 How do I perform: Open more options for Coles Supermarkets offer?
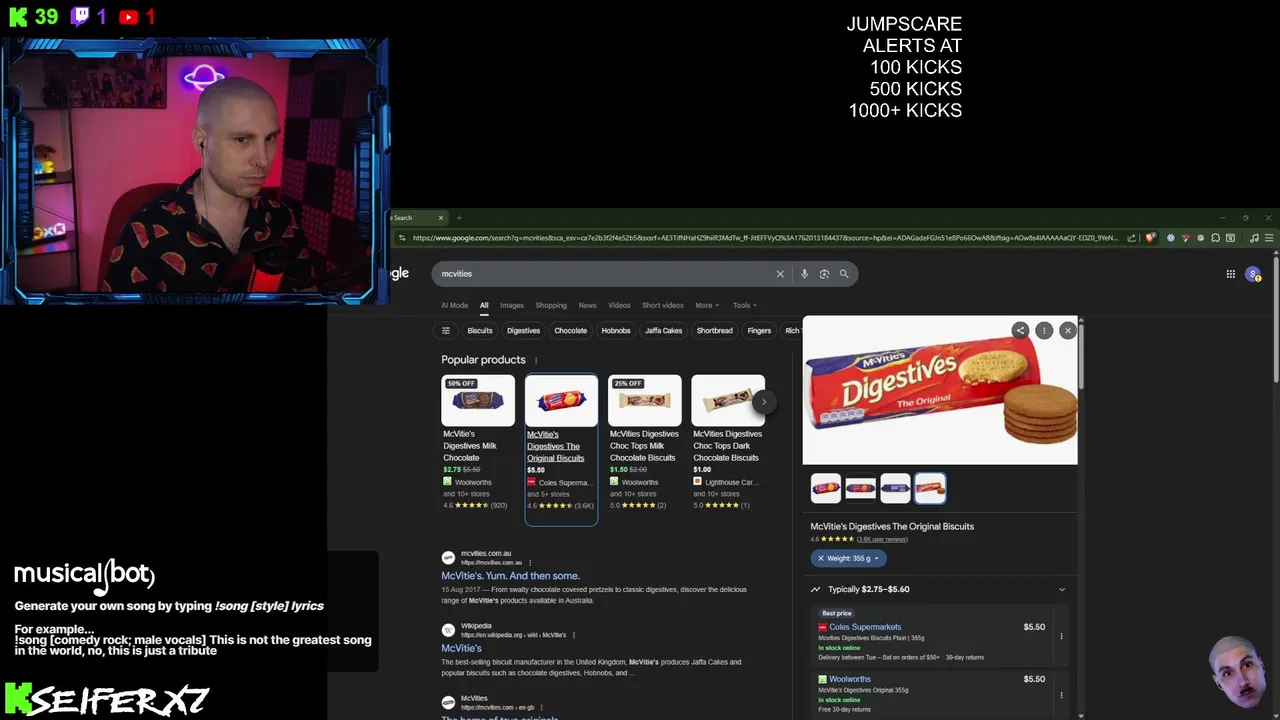[1061, 636]
